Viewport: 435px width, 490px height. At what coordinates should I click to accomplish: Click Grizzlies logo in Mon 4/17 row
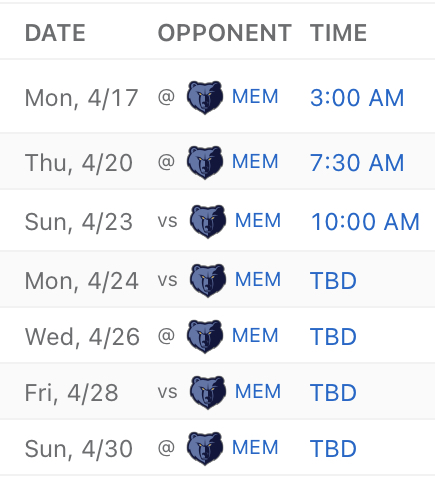coord(205,97)
